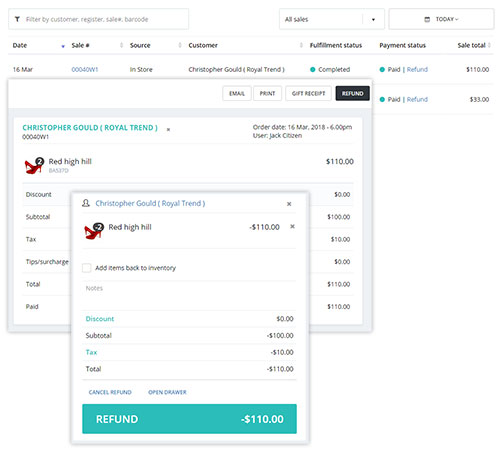Click Refund link on the $110.00 sale

417,70
